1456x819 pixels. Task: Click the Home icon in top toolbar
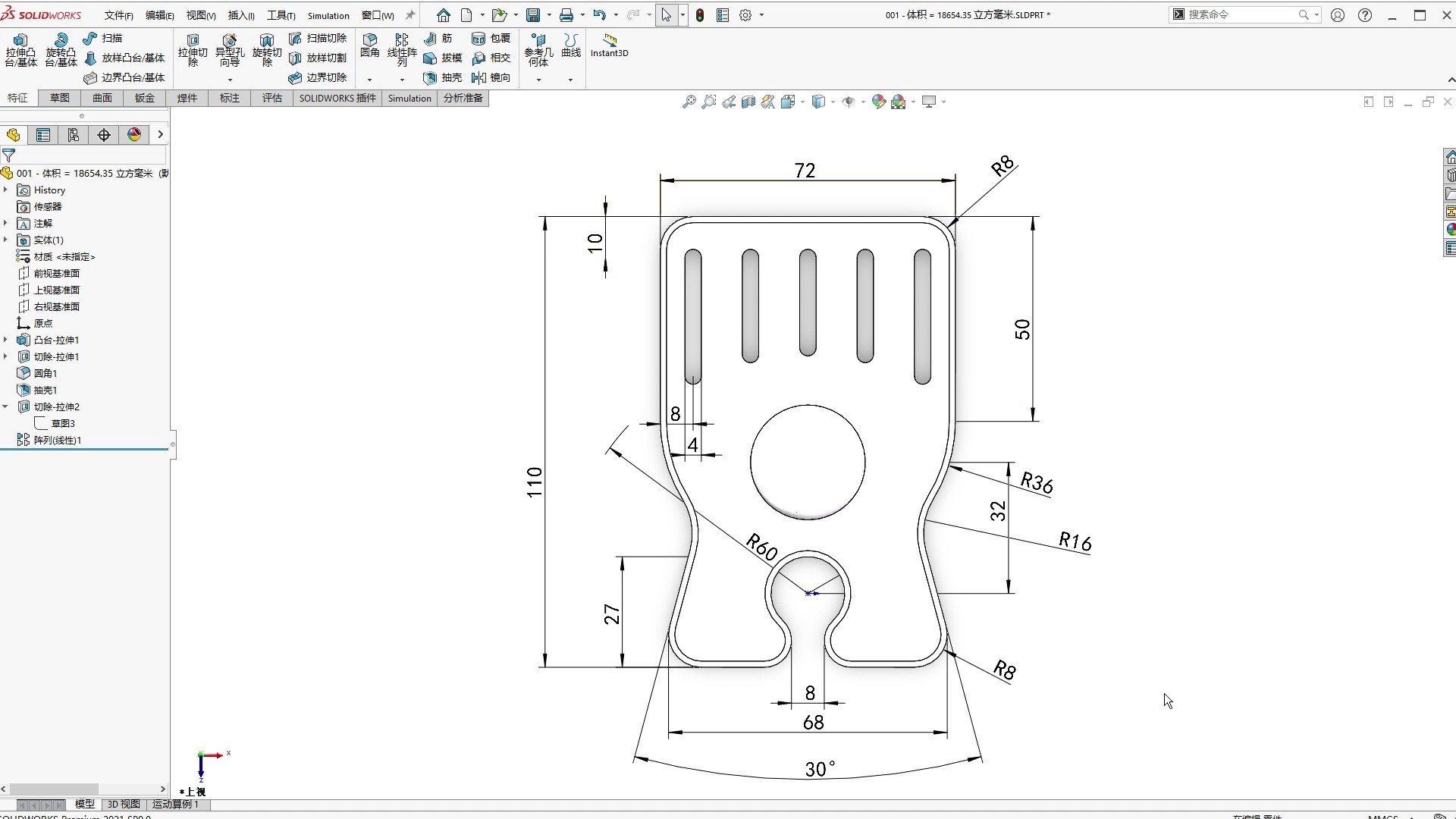(x=444, y=15)
